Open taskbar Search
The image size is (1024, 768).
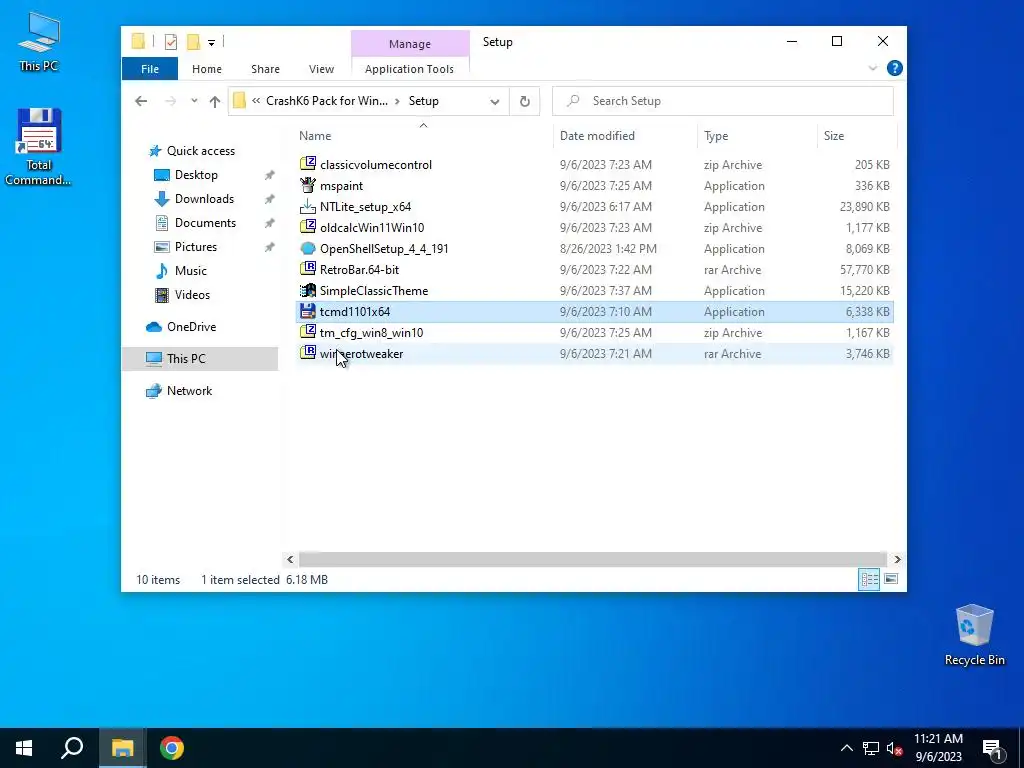click(x=72, y=748)
